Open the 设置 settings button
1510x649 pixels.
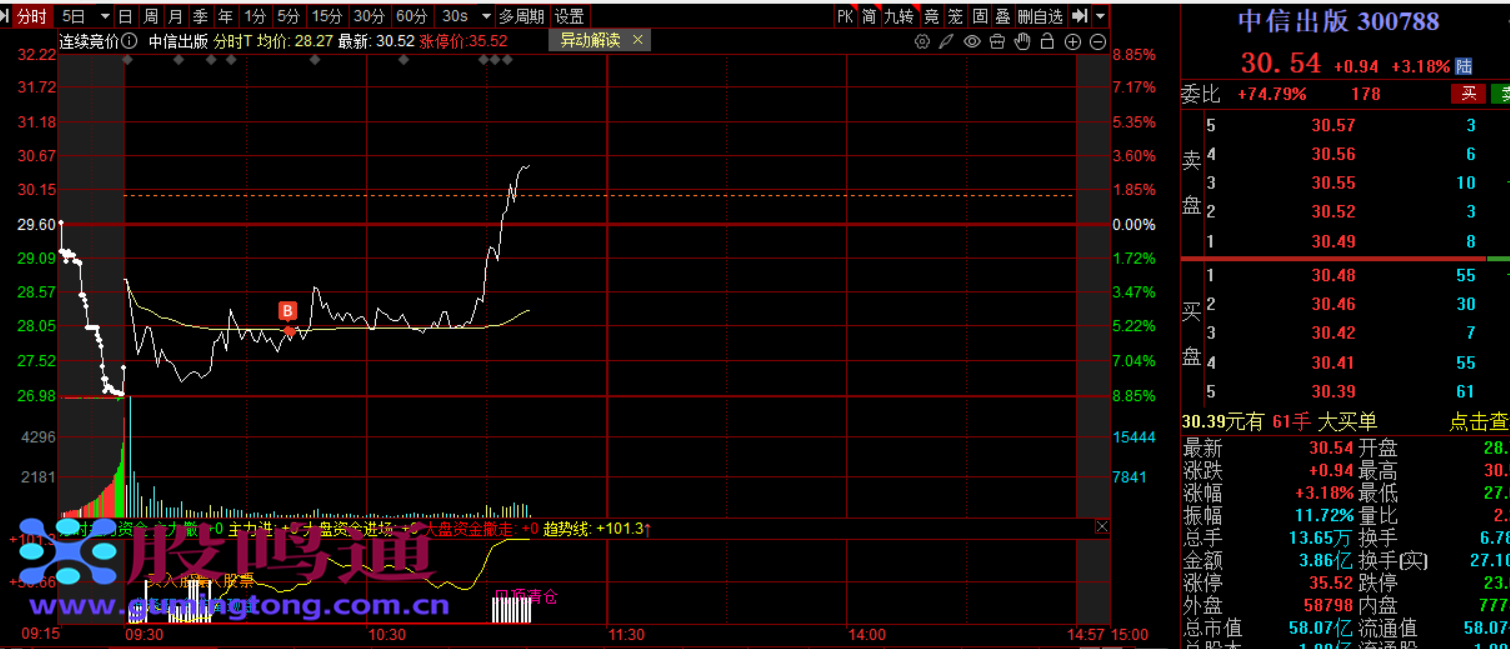click(569, 16)
